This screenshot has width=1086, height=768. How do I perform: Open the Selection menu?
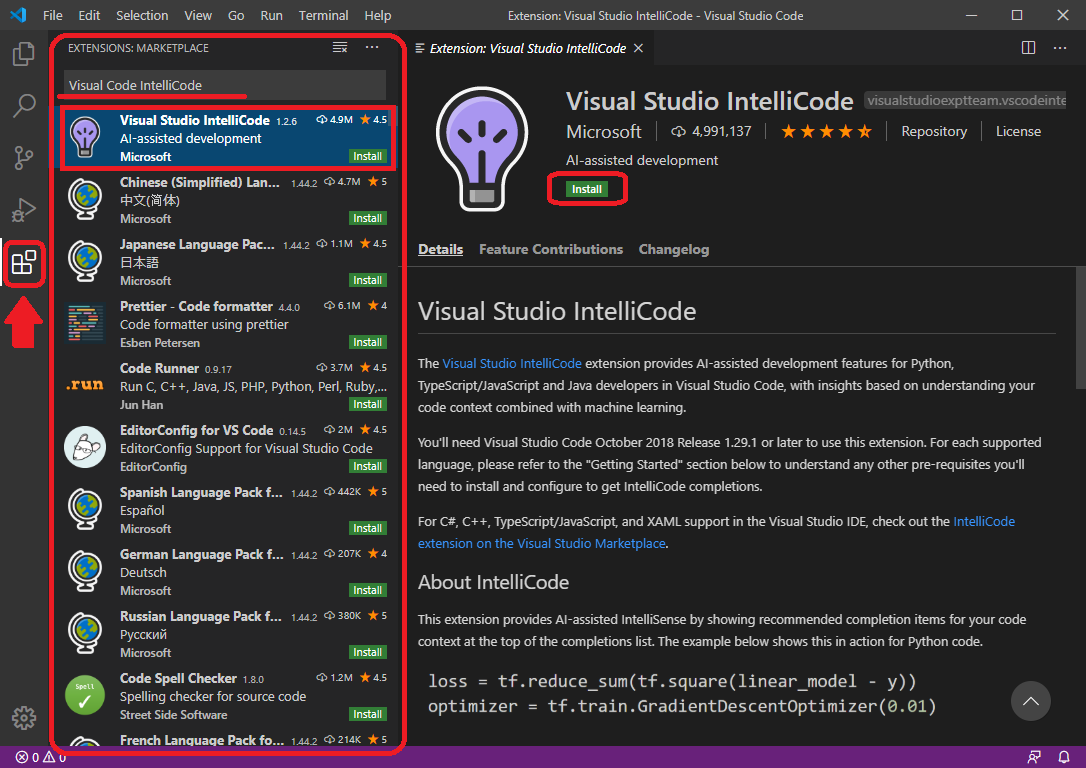pos(142,15)
